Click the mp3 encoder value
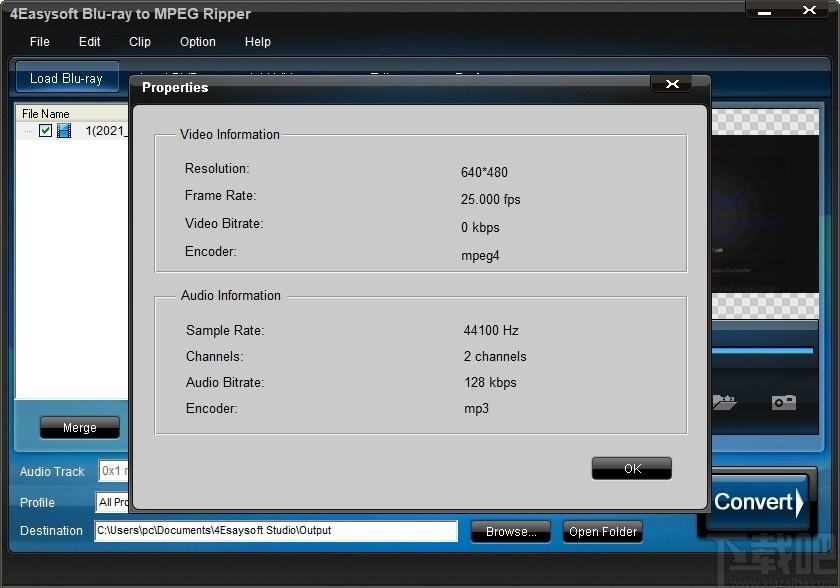 coord(476,409)
